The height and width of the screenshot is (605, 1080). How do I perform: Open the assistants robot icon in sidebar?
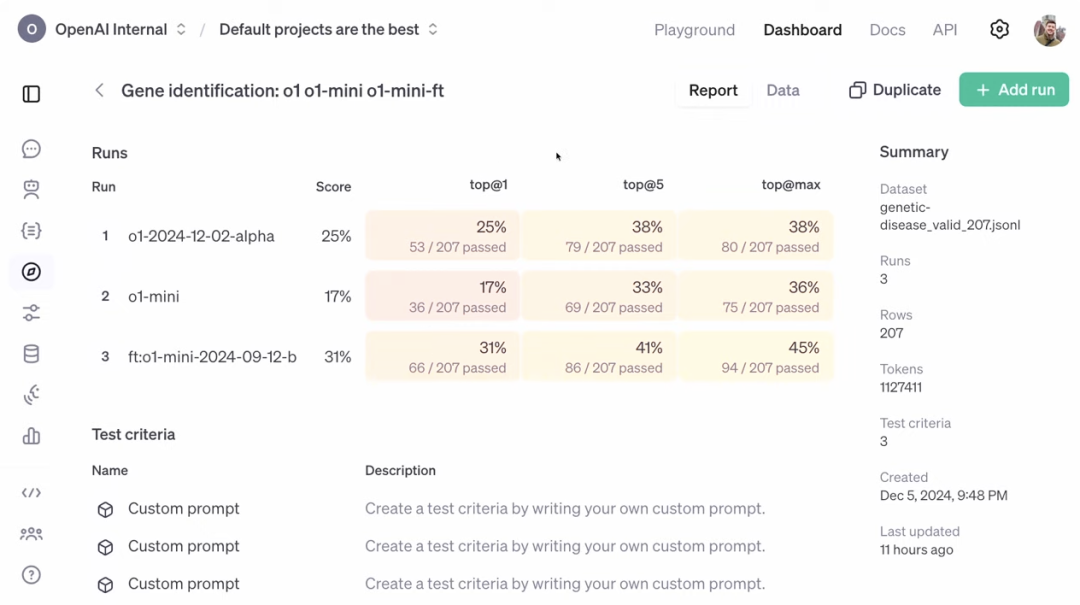tap(31, 190)
